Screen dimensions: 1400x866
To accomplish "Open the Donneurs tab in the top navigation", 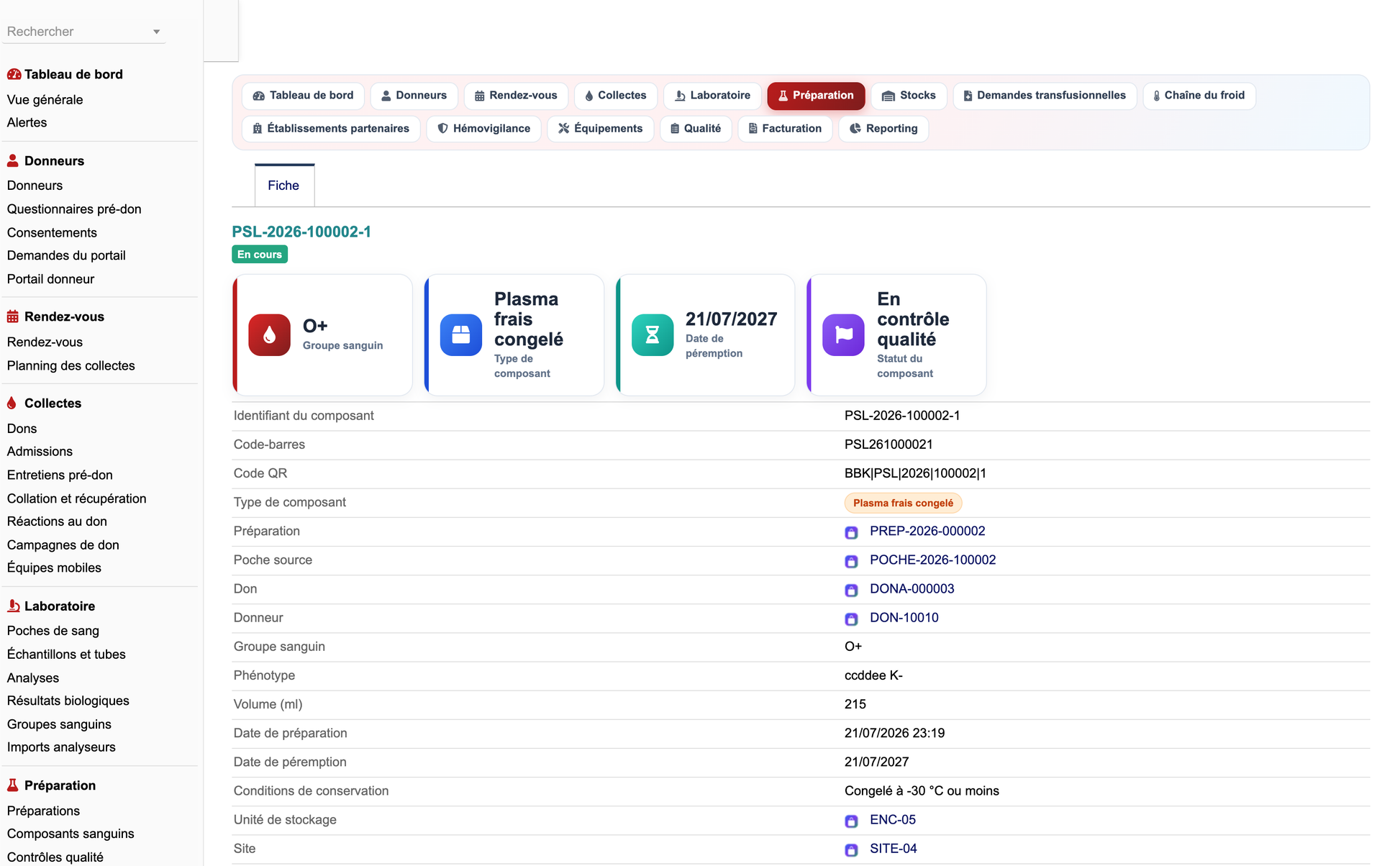I will pos(414,96).
